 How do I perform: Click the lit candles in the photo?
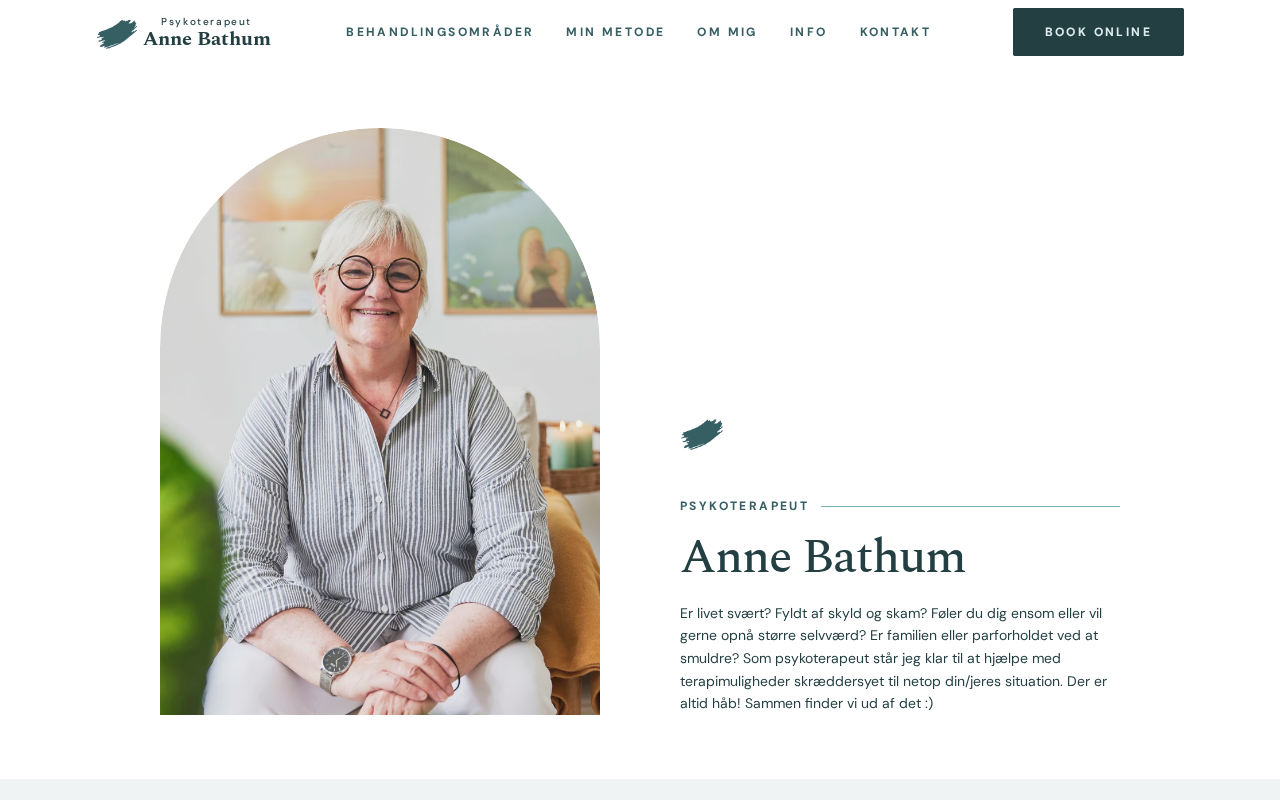point(571,445)
